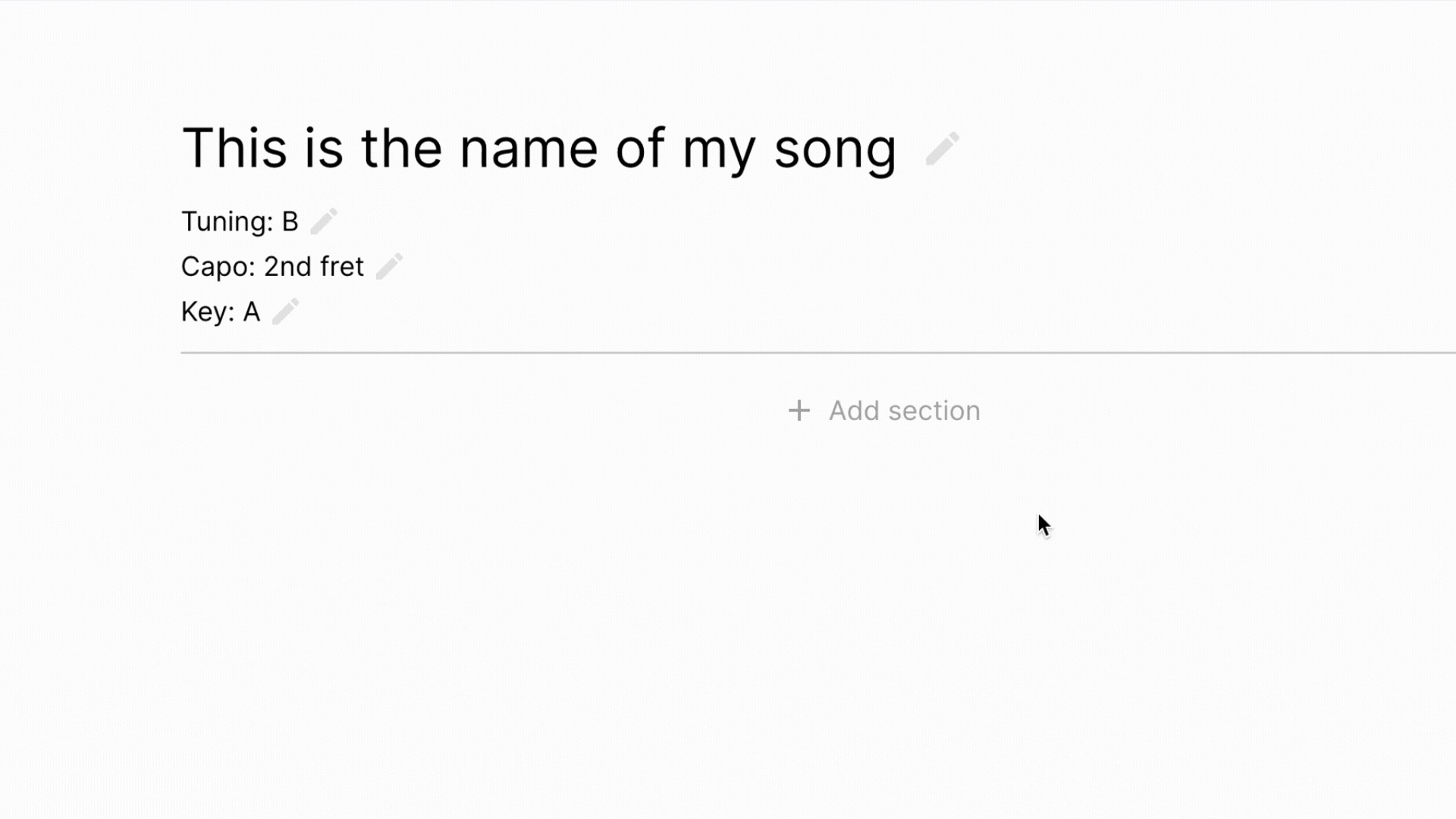Click the word Tuning label
The width and height of the screenshot is (1456, 819).
[227, 221]
